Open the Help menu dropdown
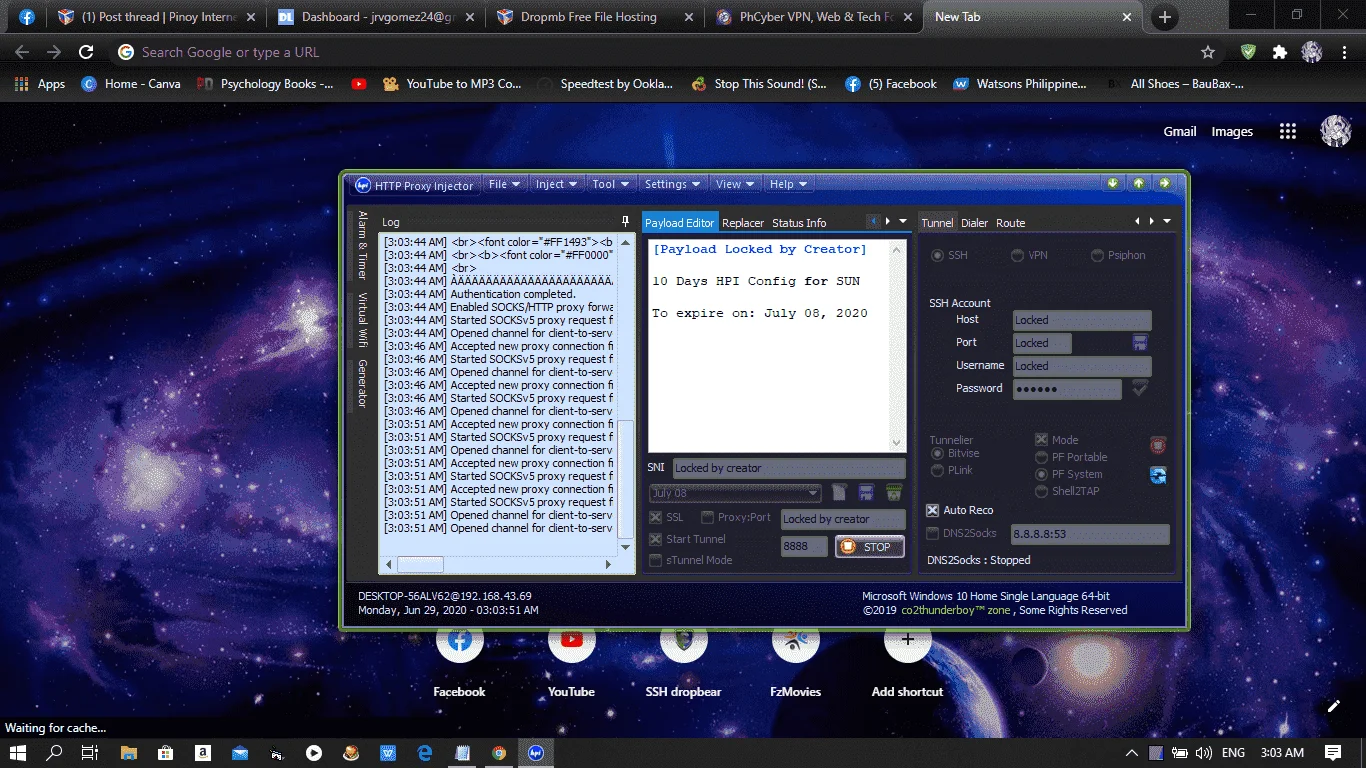 788,184
